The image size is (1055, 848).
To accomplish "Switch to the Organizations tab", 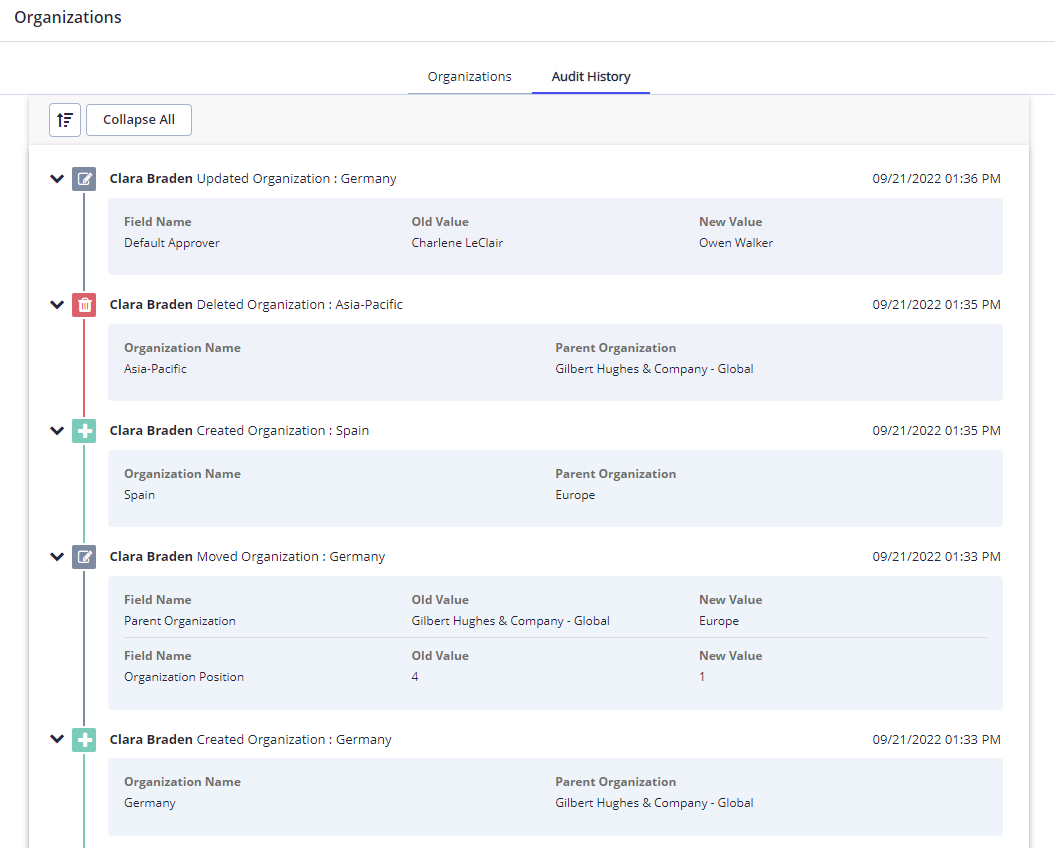I will 470,77.
